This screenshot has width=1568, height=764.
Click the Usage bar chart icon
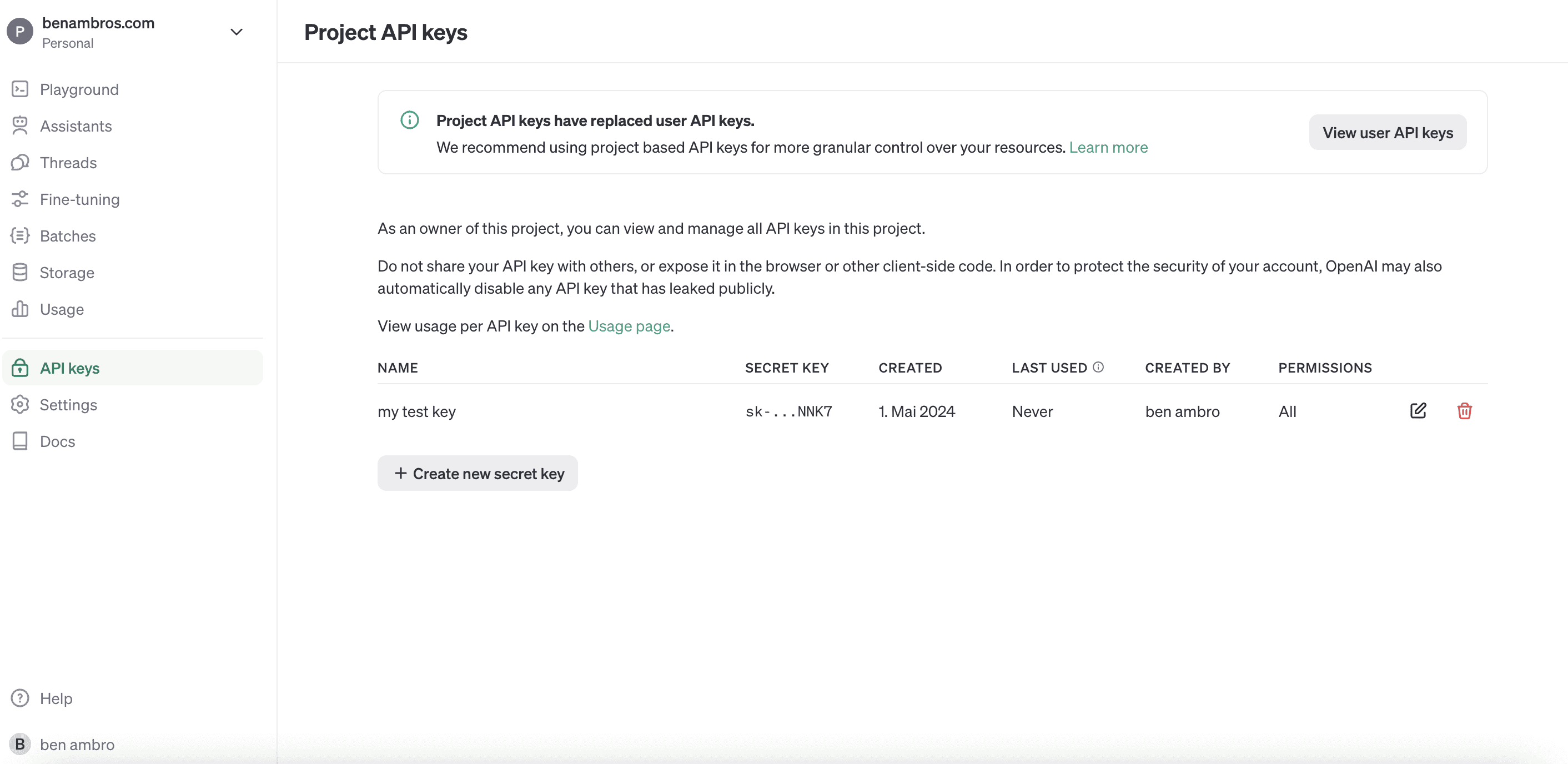[x=20, y=309]
